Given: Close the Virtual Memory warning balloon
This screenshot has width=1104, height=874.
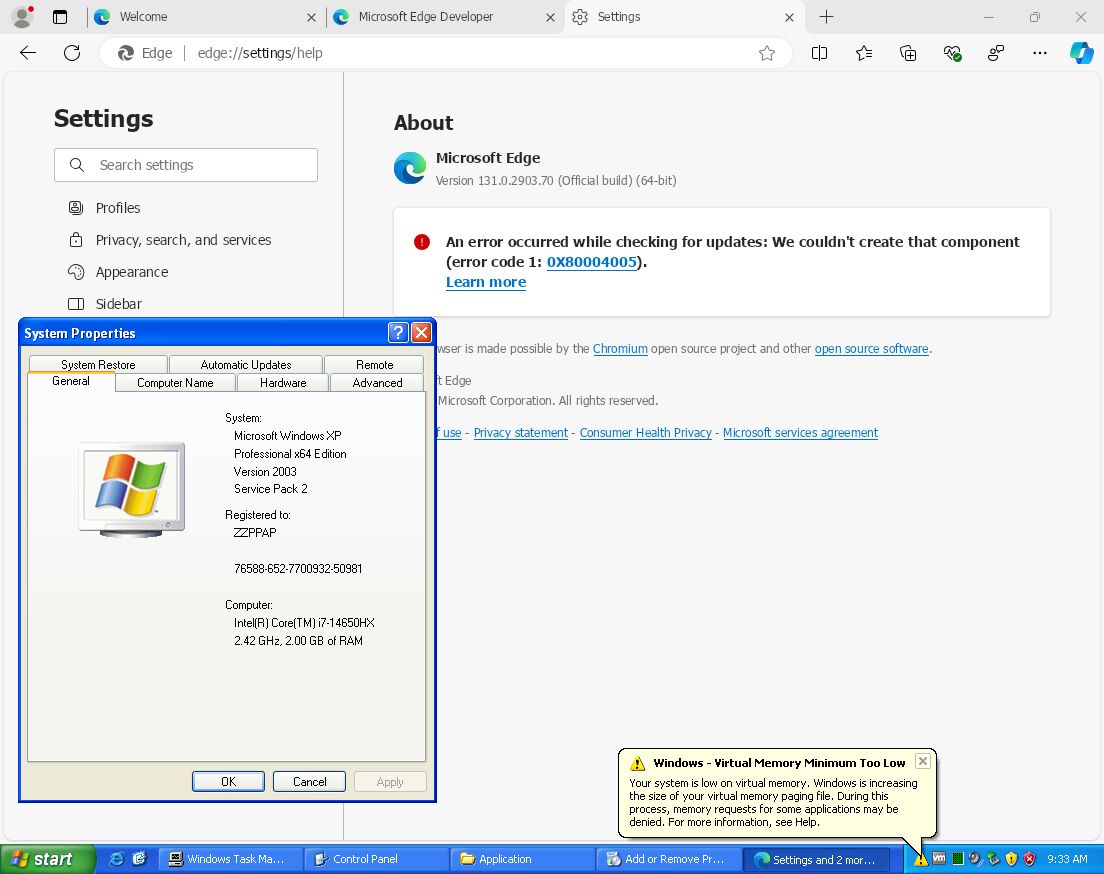Looking at the screenshot, I should tap(922, 761).
